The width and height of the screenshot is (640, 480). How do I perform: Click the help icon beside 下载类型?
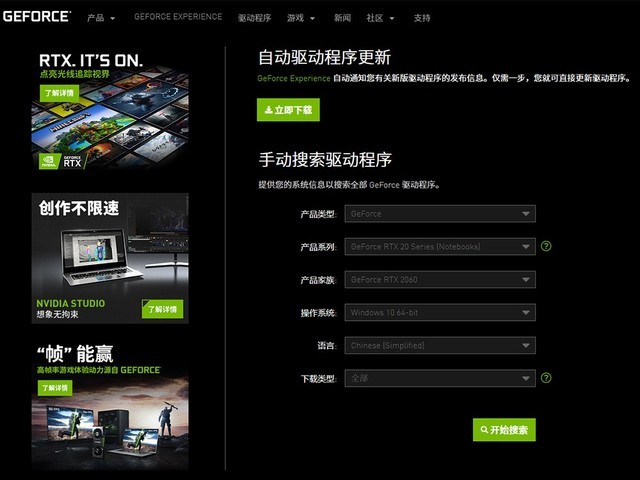[x=546, y=378]
